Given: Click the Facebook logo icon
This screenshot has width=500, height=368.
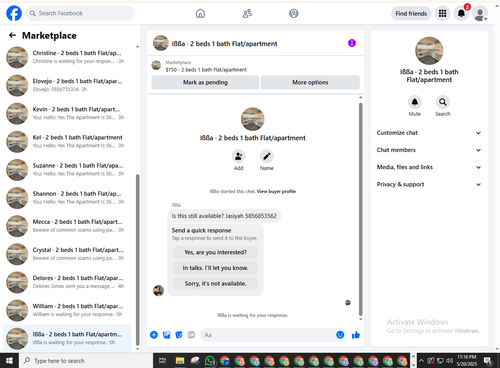Looking at the screenshot, I should tap(14, 13).
